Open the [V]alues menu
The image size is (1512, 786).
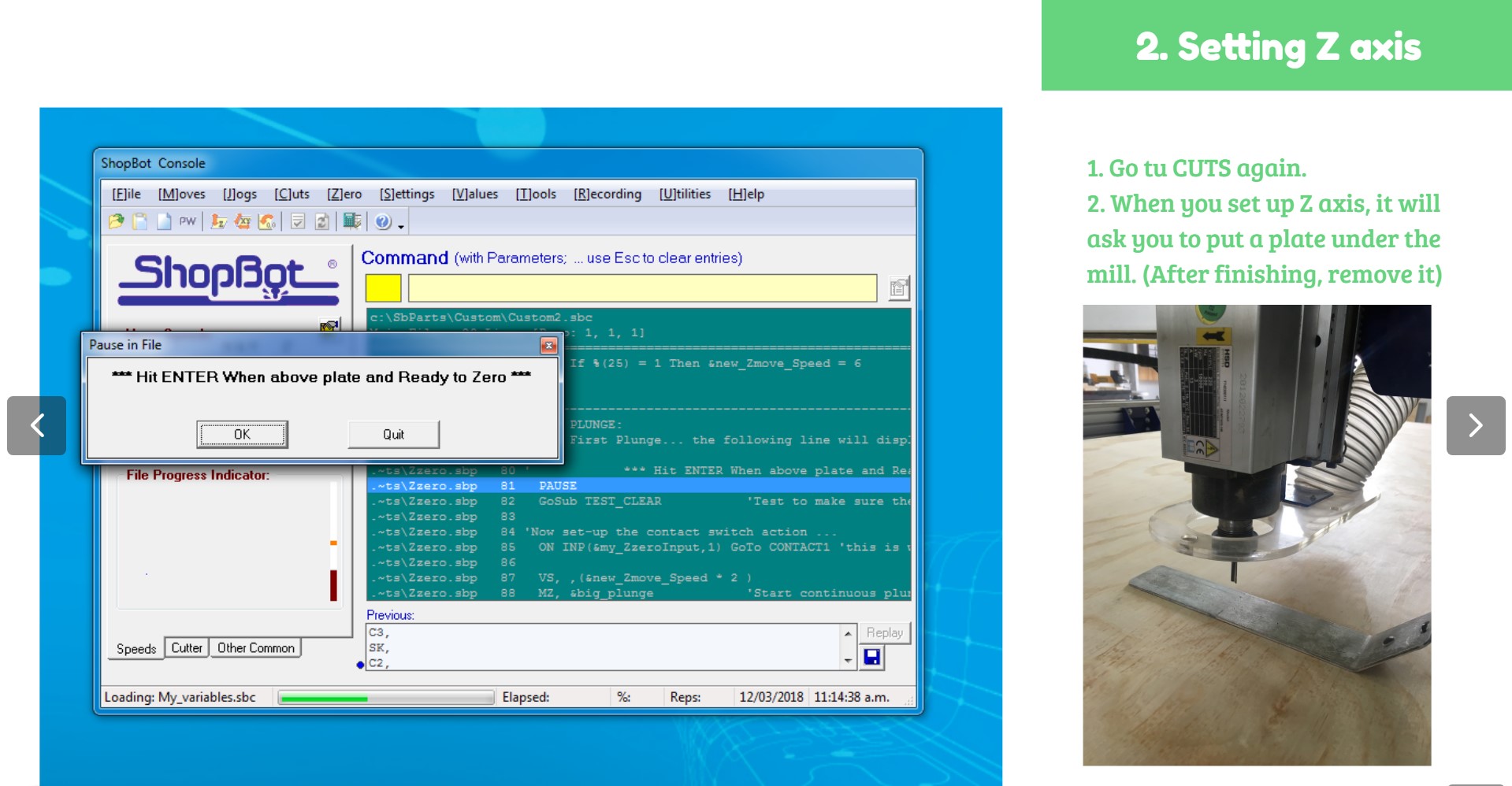click(x=474, y=194)
